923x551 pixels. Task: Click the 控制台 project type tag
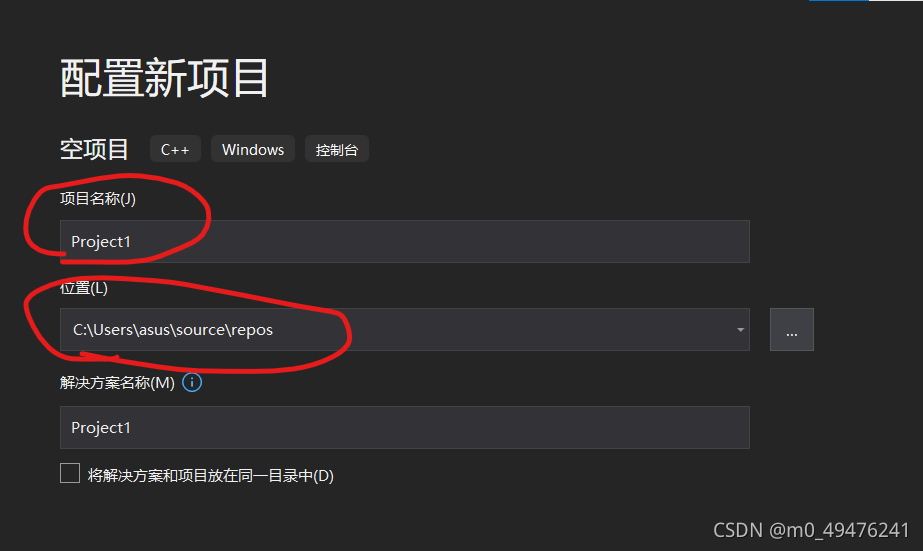click(x=337, y=150)
